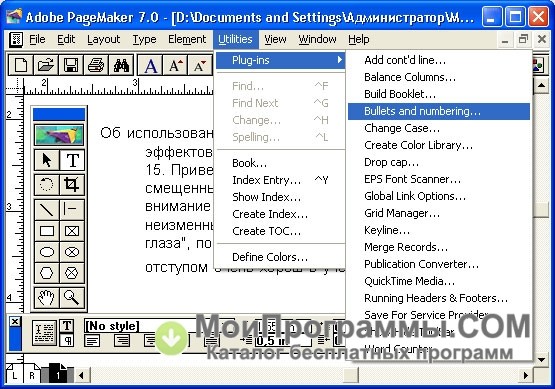The image size is (555, 389).
Task: Select the Pointer arrow tool
Action: [47, 160]
